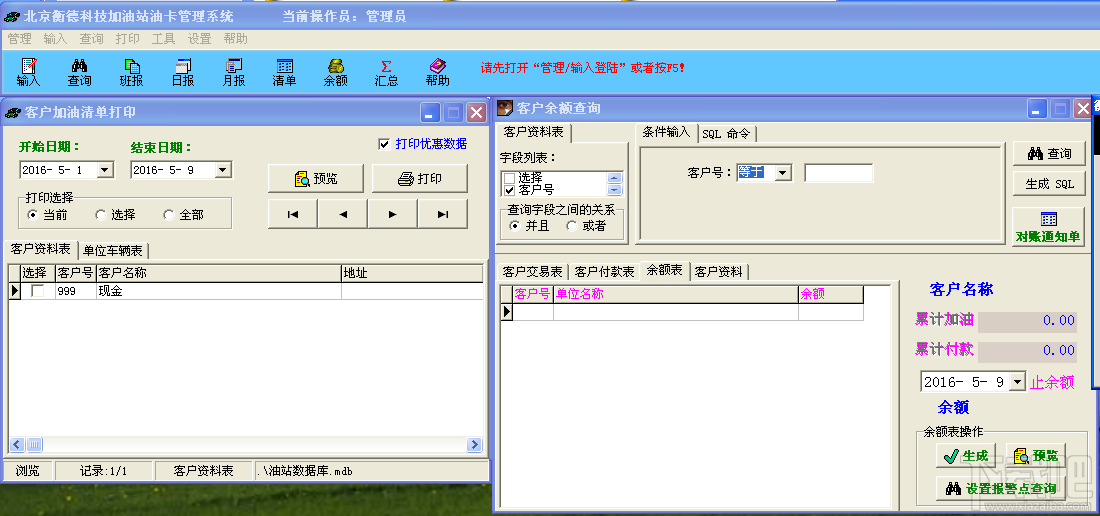Switch to the 客户付款表 tab
Viewport: 1100px width, 516px height.
pyautogui.click(x=604, y=271)
